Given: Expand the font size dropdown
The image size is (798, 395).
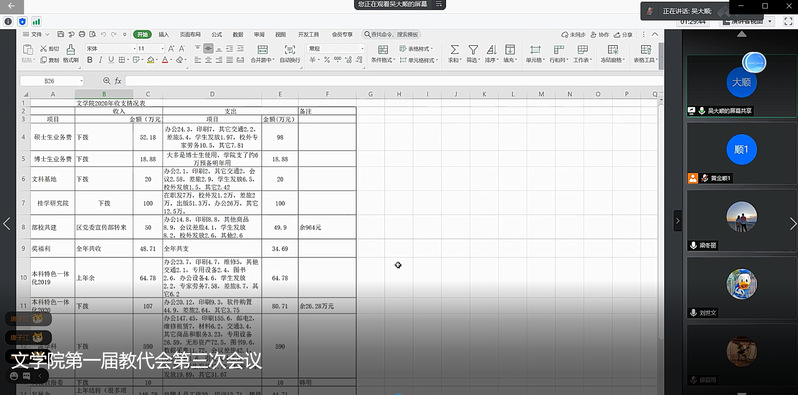Looking at the screenshot, I should [x=162, y=48].
